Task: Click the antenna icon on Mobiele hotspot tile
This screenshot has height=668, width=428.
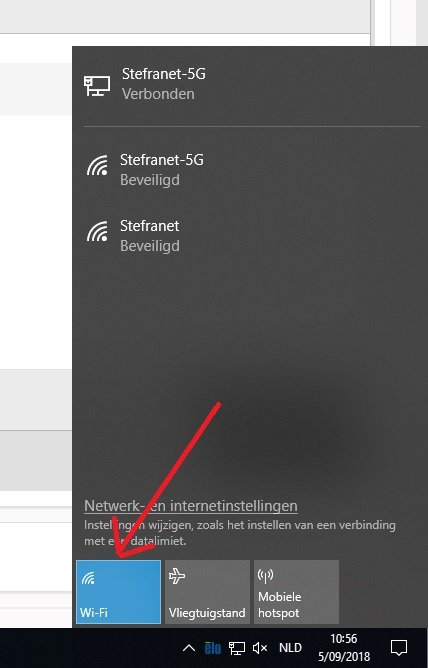Action: click(265, 576)
